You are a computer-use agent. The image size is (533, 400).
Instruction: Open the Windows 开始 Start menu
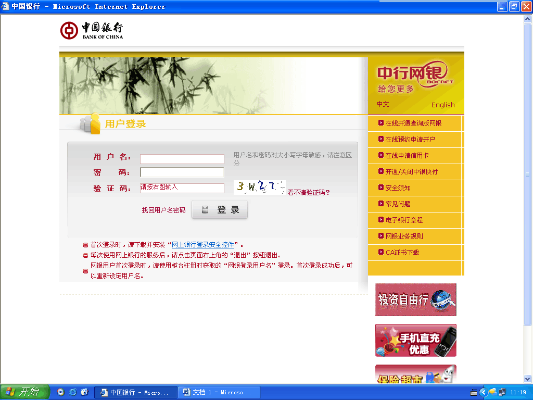24,392
